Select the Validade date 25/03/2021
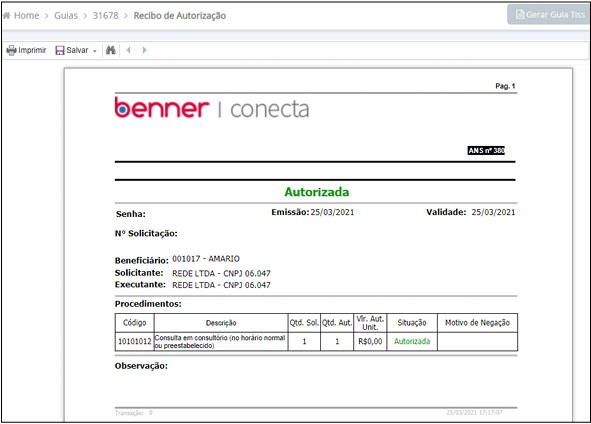This screenshot has height=424, width=591. [x=493, y=212]
